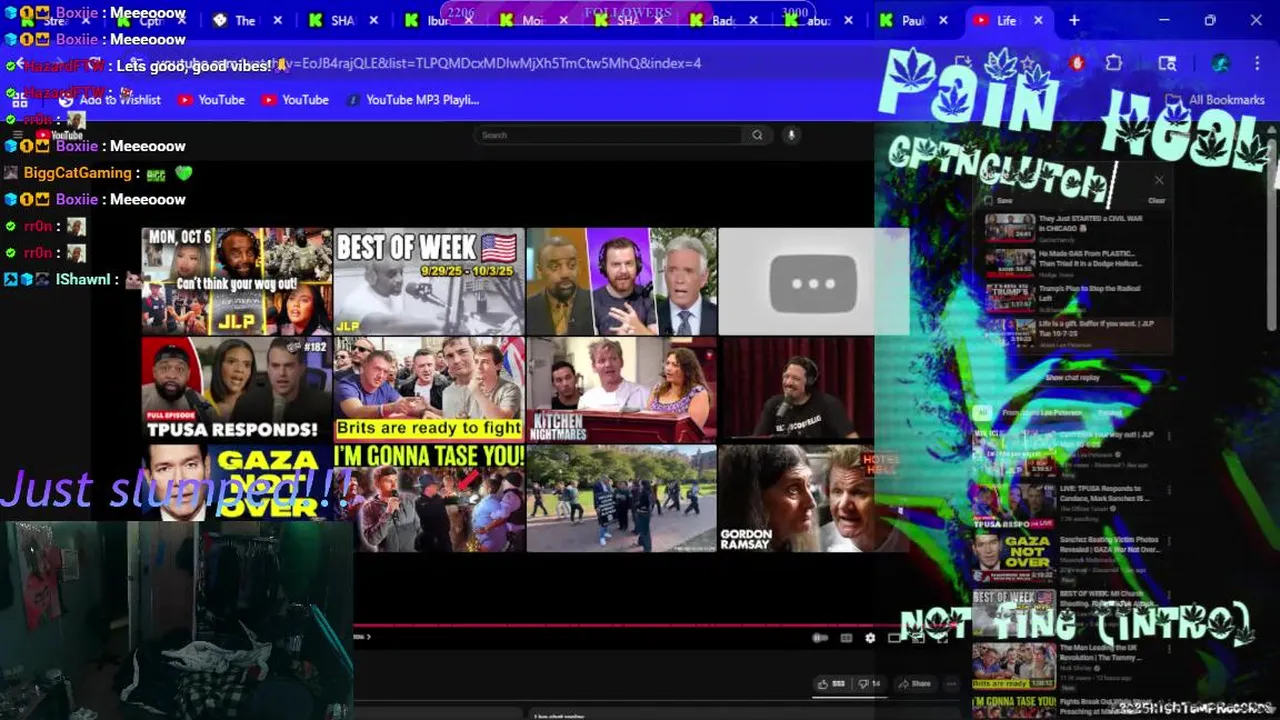Select the 'Related' filter chip

(x=1110, y=412)
